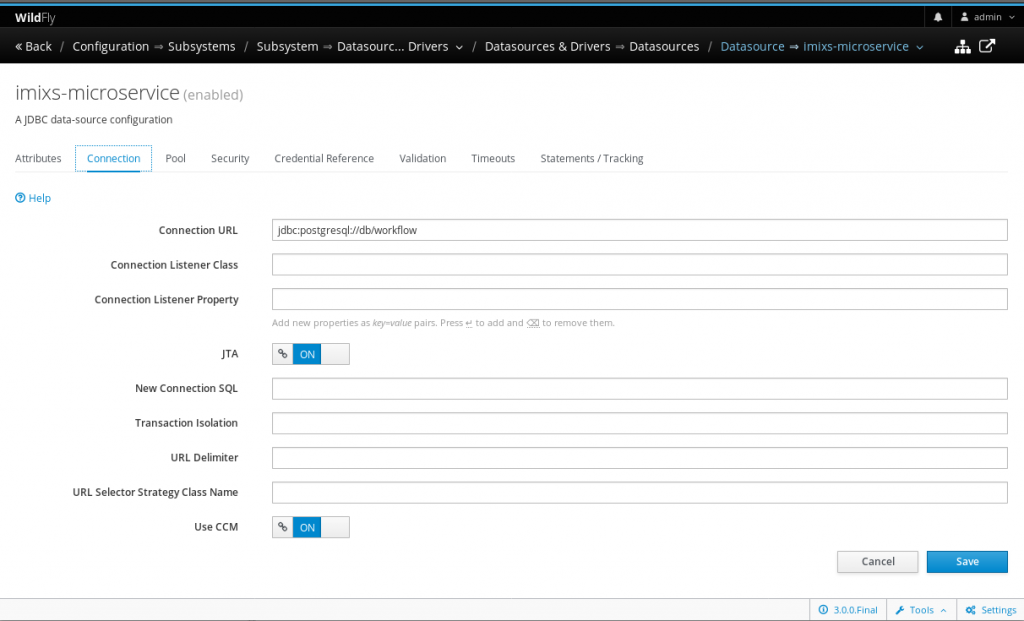Click the lock icon beside JTA switch
Viewport: 1024px width, 621px height.
click(281, 353)
